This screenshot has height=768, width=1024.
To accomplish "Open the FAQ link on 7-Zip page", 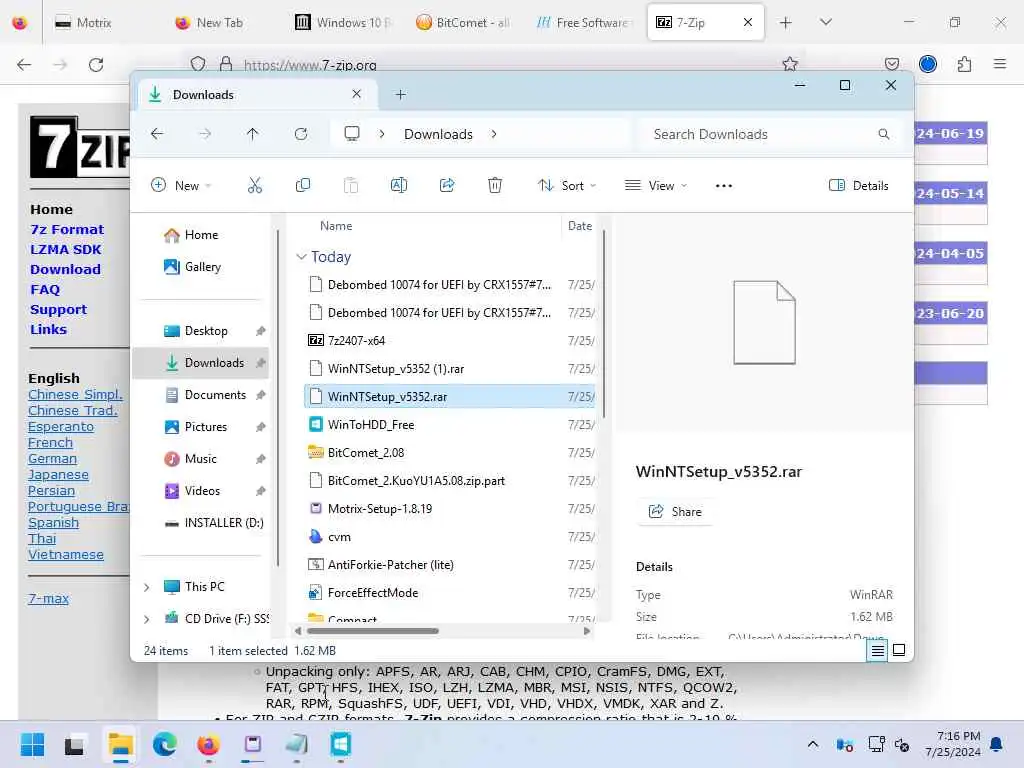I will [45, 289].
